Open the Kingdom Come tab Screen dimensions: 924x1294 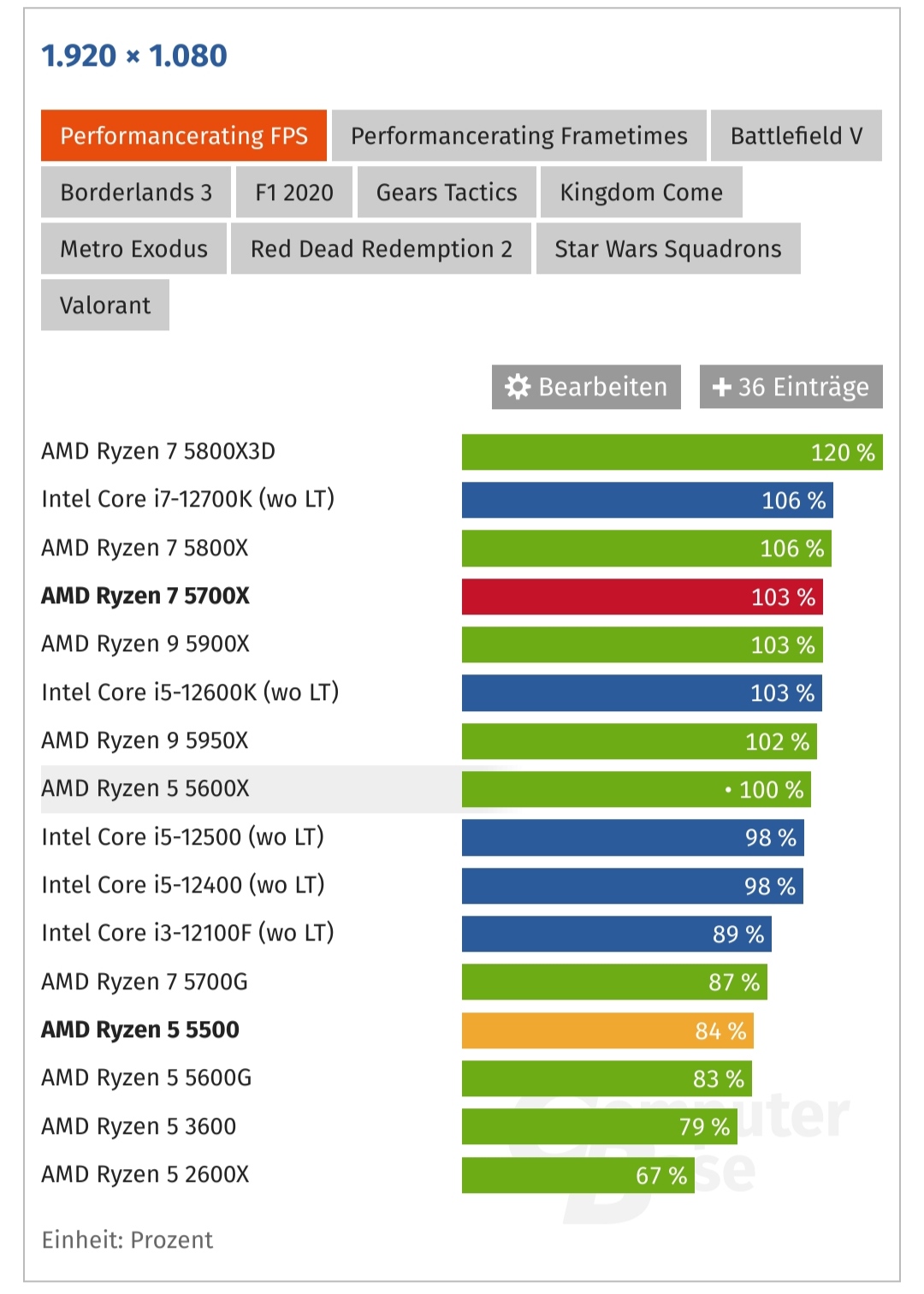[x=642, y=192]
